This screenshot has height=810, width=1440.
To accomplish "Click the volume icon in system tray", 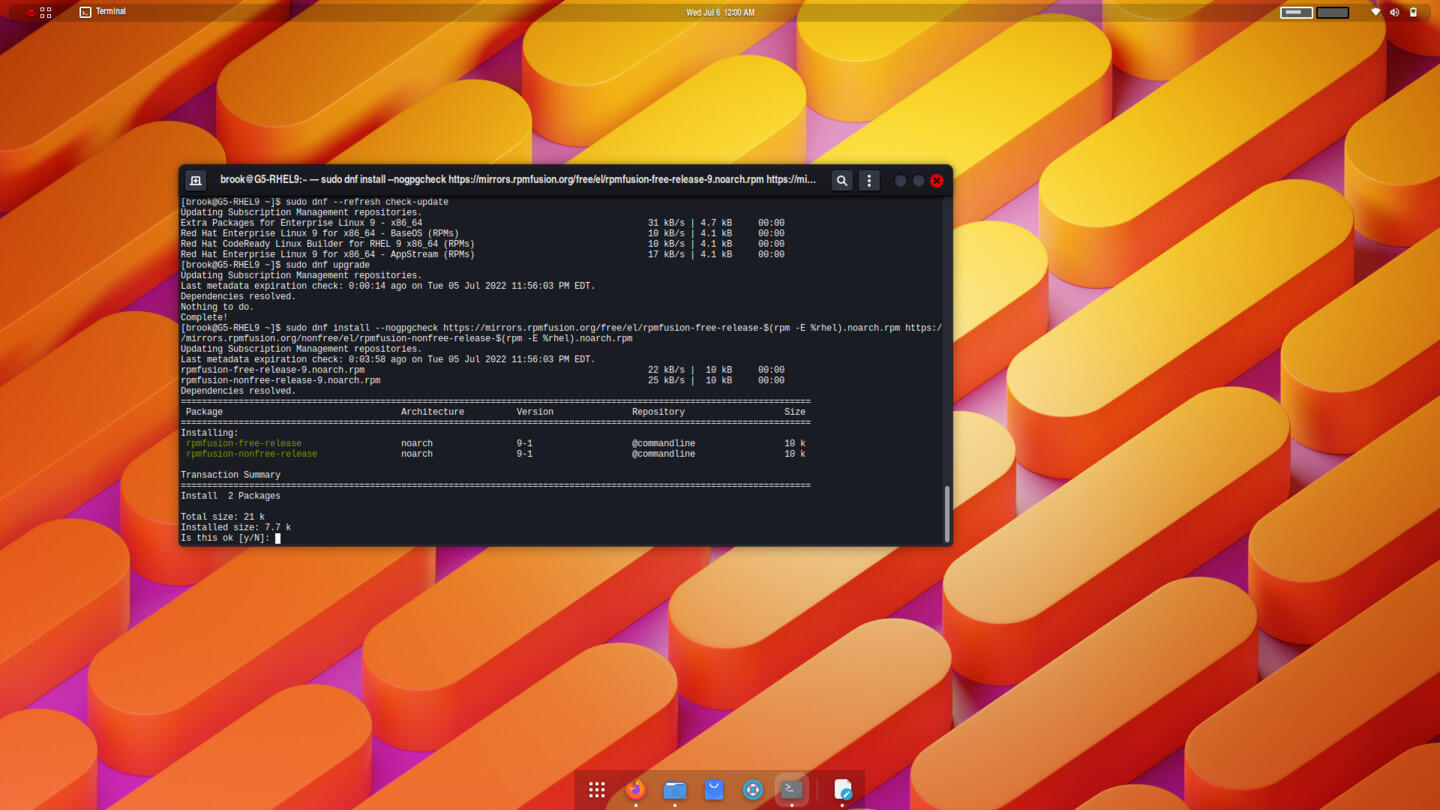I will [x=1394, y=12].
